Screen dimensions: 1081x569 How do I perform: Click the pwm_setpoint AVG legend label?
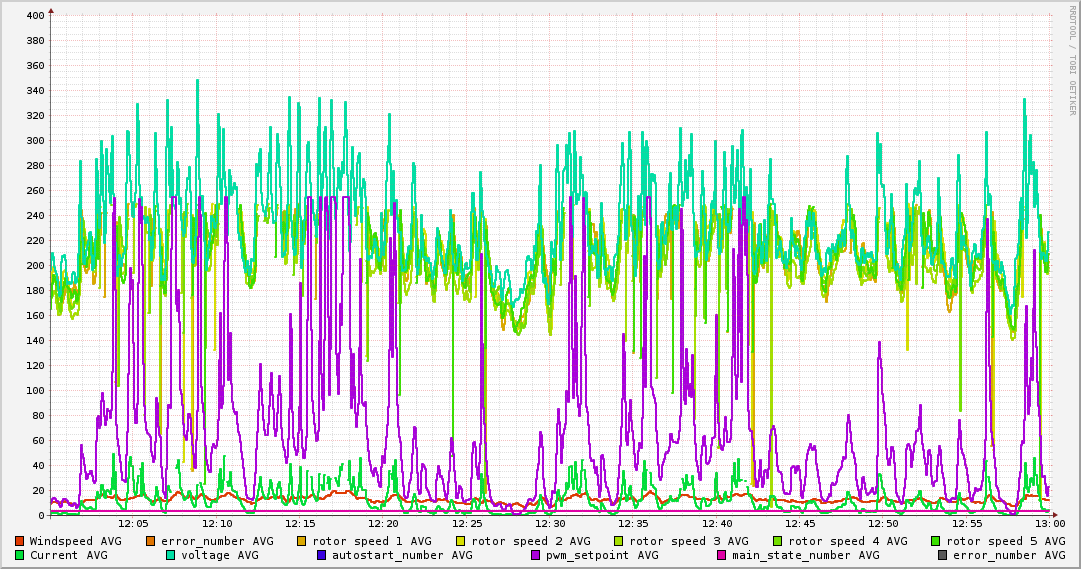[x=601, y=555]
